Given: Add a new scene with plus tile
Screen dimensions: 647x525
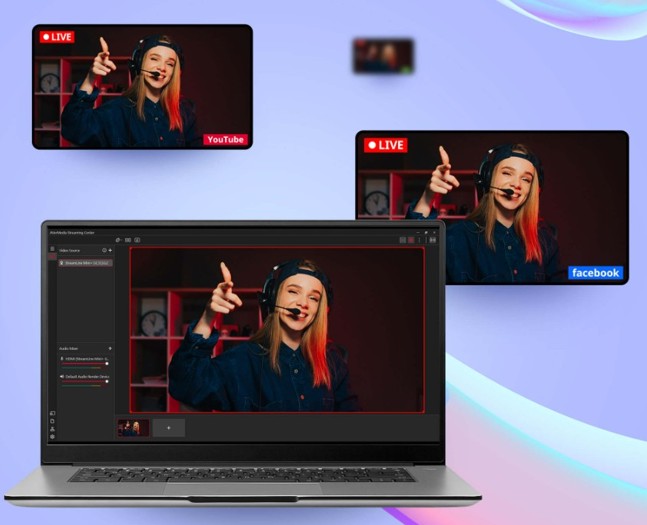Looking at the screenshot, I should click(x=169, y=427).
